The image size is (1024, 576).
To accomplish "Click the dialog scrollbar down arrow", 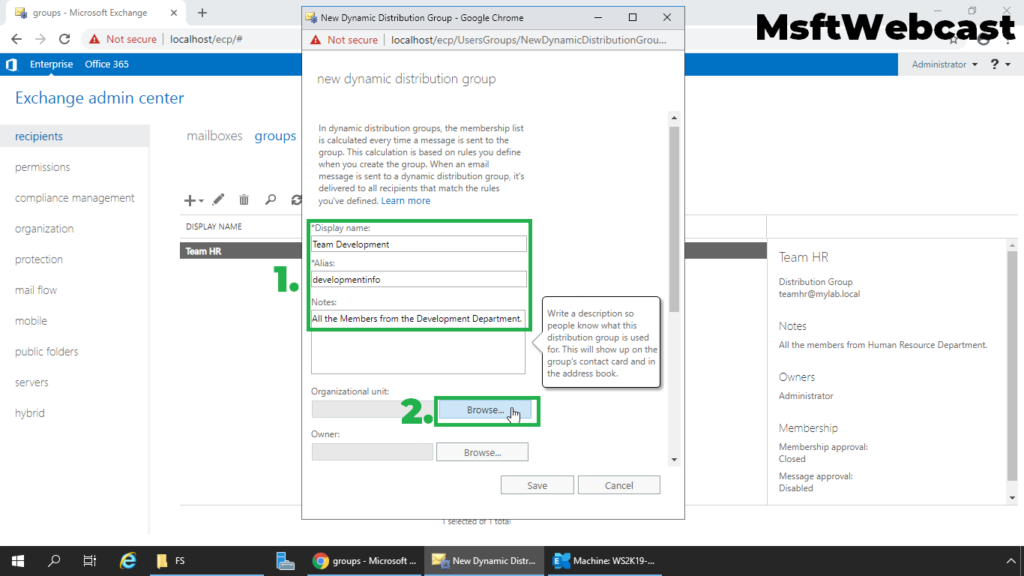I will point(674,460).
